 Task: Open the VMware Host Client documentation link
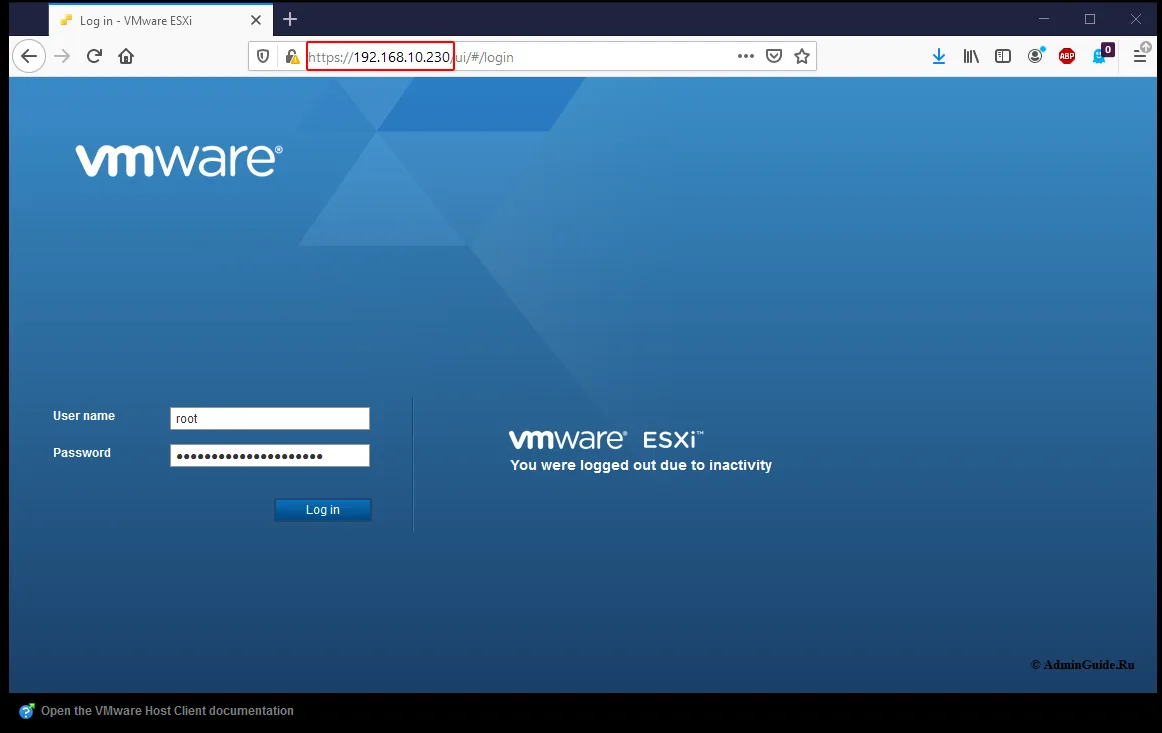click(167, 711)
